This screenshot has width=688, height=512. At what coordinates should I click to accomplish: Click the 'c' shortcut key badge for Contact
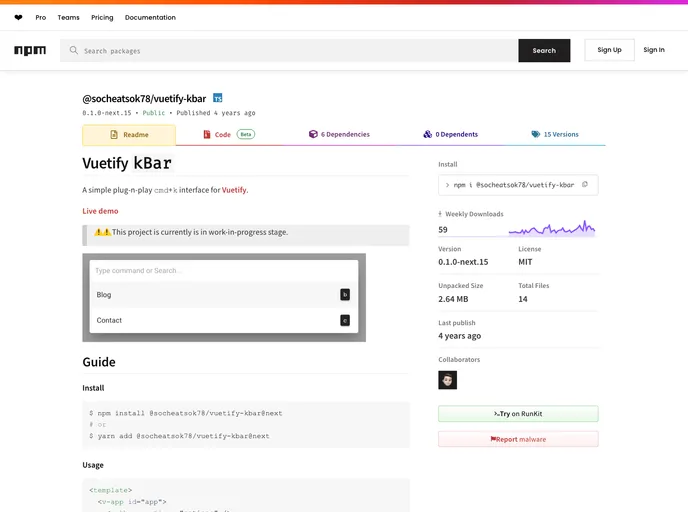pyautogui.click(x=345, y=321)
